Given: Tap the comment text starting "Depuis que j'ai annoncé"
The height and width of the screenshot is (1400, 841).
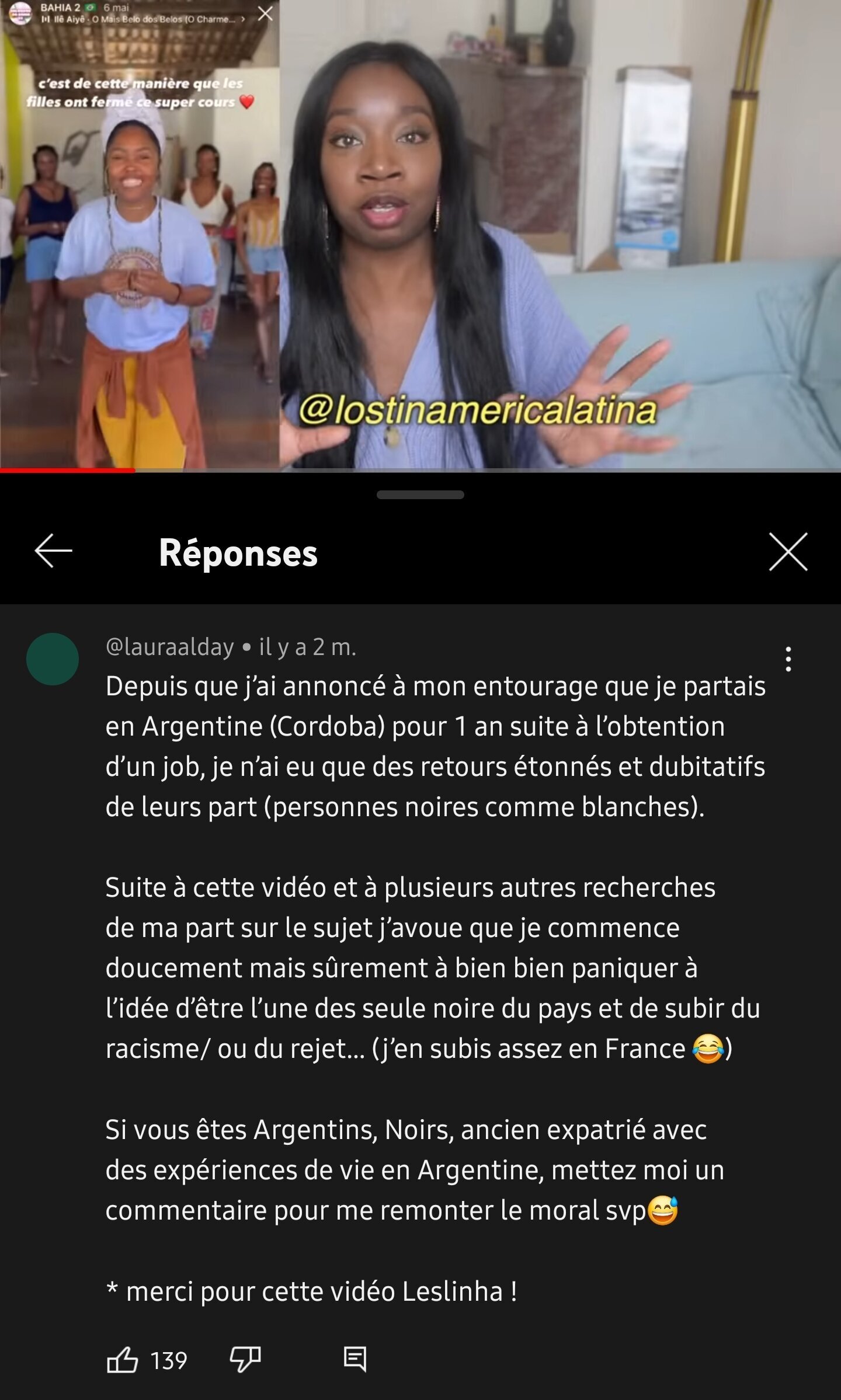Looking at the screenshot, I should click(435, 746).
